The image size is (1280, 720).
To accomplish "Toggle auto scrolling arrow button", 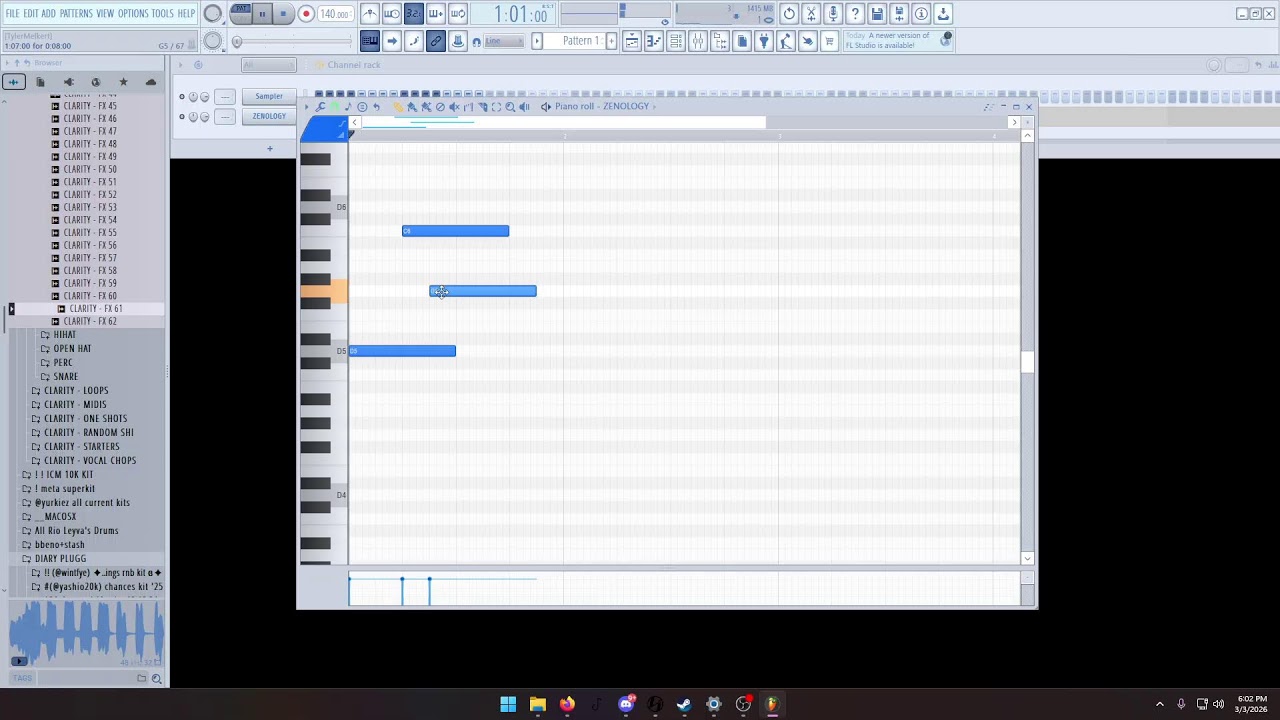I will (x=392, y=41).
